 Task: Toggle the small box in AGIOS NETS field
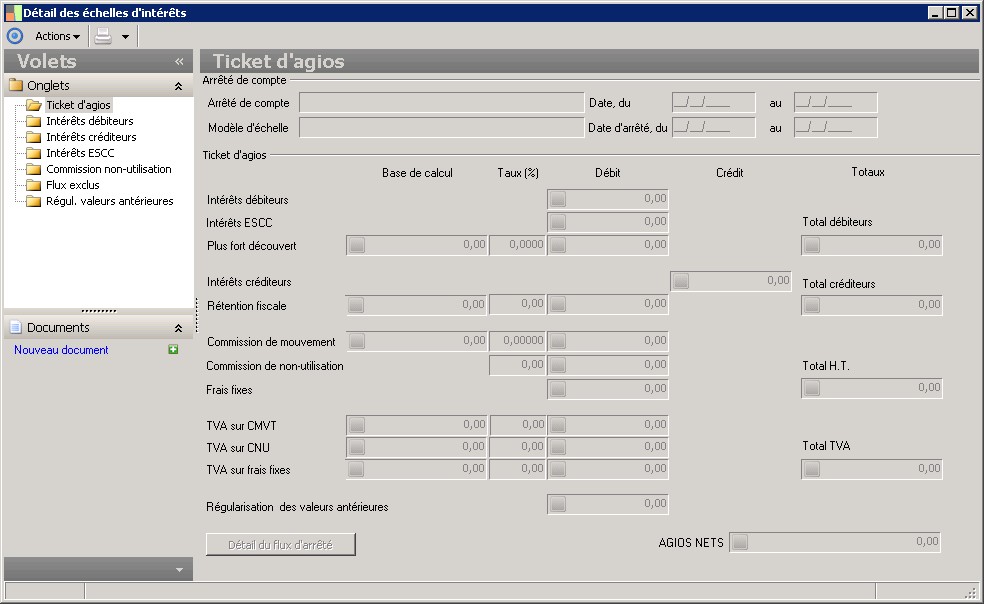click(x=740, y=543)
